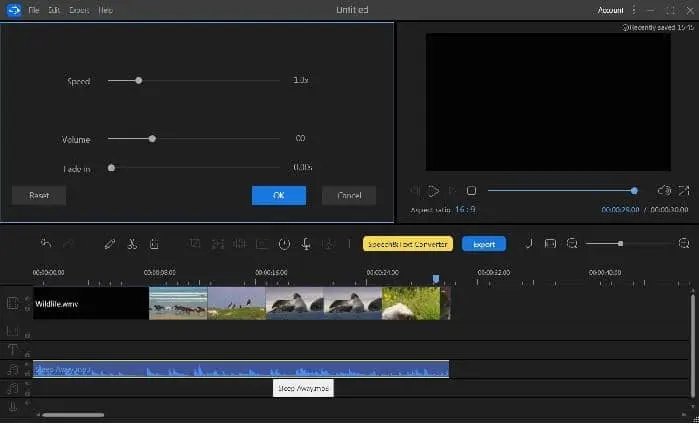Open the Help menu

105,10
